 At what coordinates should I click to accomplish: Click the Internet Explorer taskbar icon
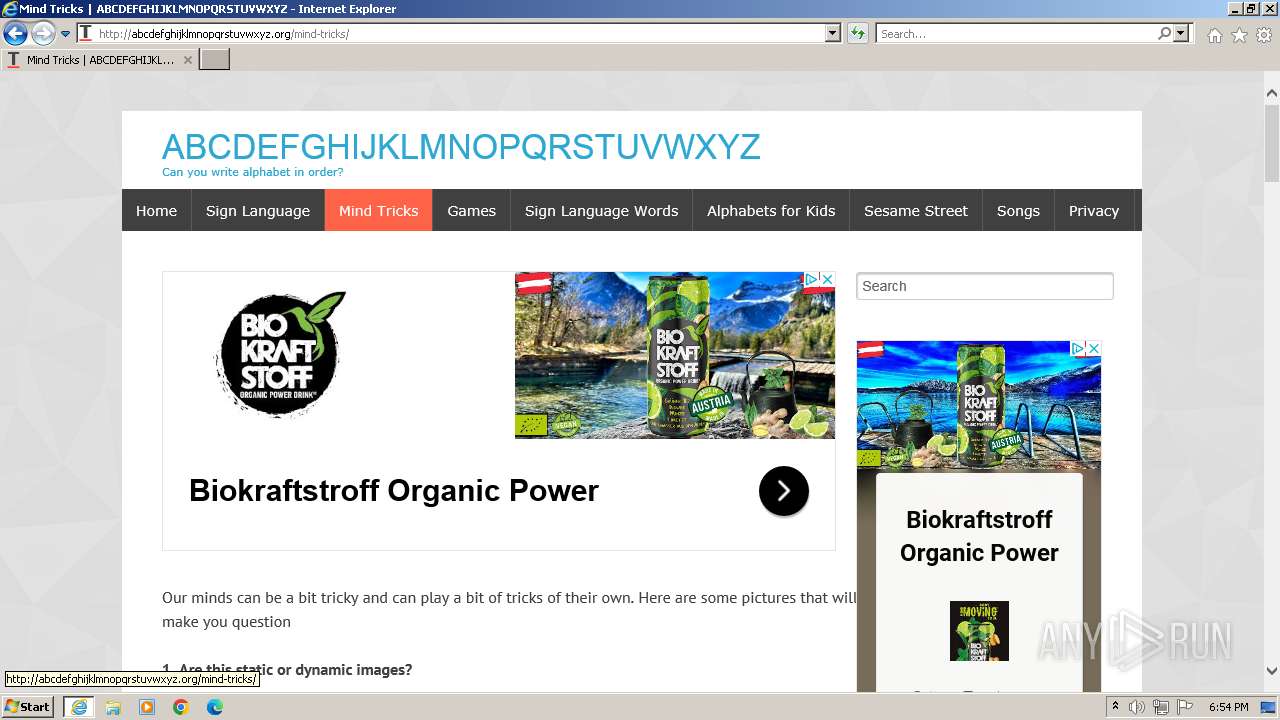tap(78, 707)
